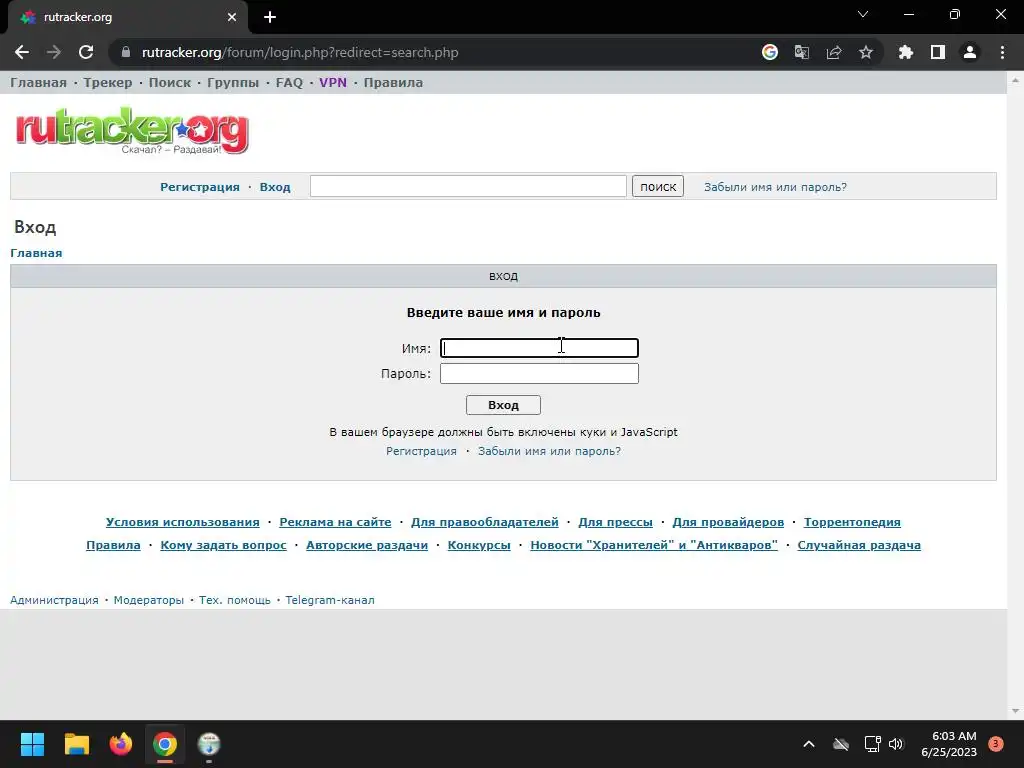Open the network tray icon

pos(872,744)
